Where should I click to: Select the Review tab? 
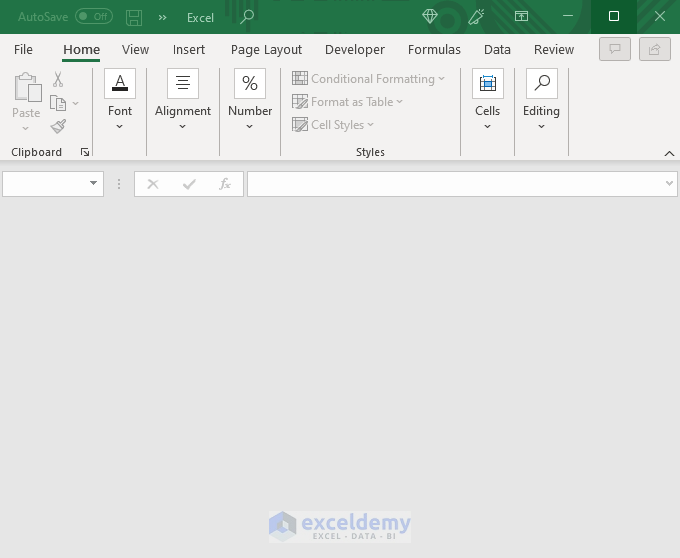click(x=554, y=49)
